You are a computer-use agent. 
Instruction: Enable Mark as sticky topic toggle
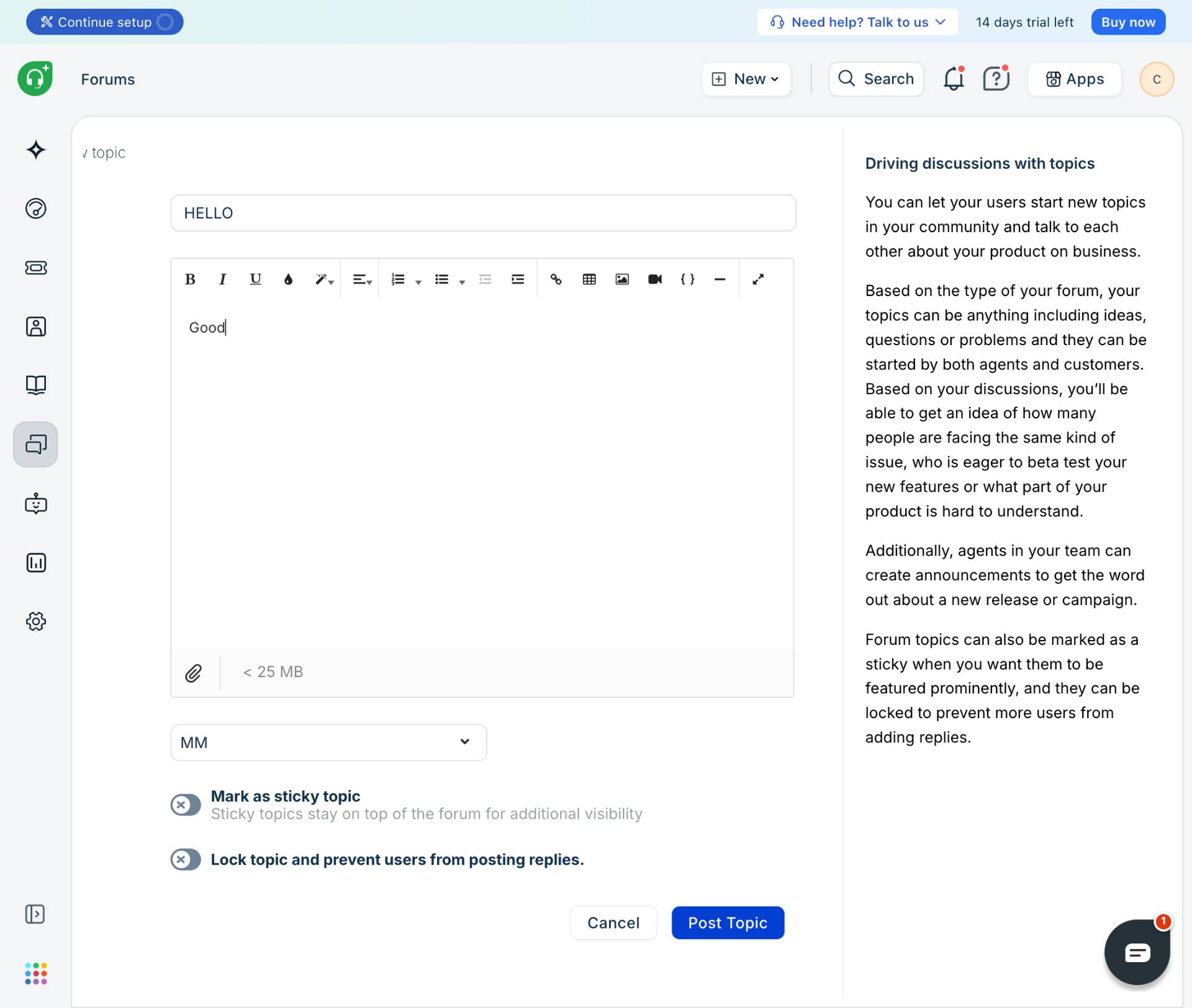click(186, 805)
